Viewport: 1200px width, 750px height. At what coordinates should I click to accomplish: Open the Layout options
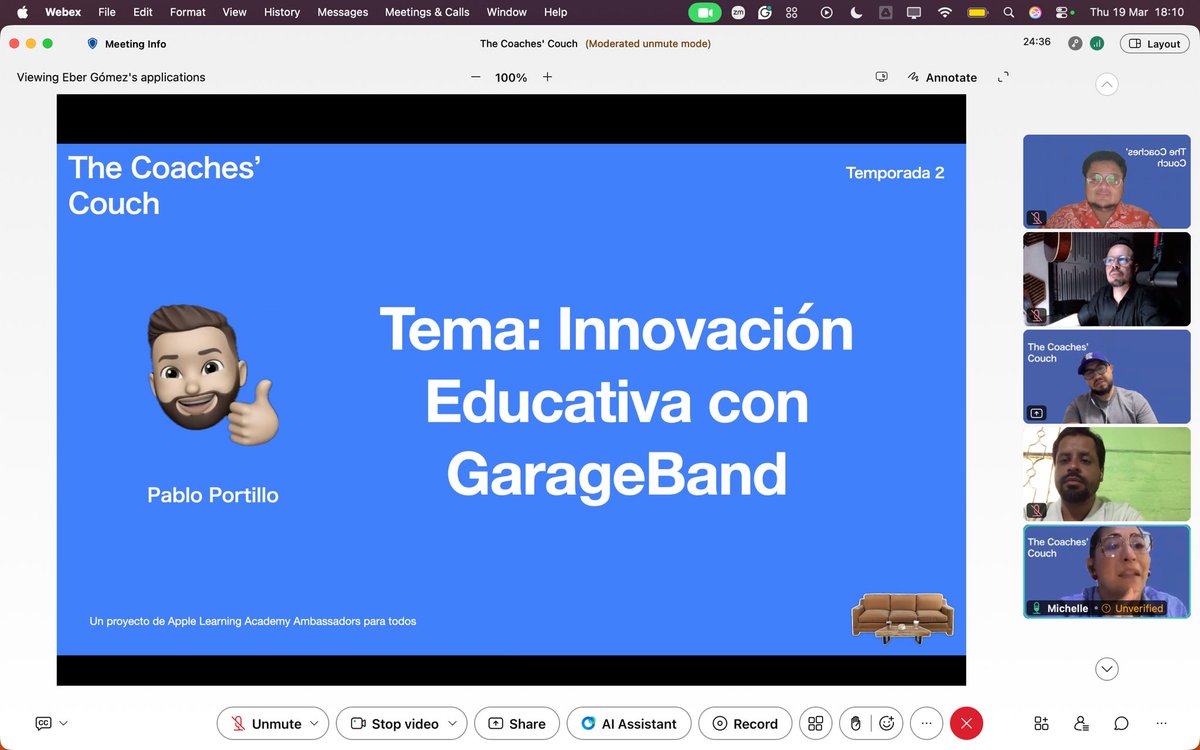point(1154,44)
